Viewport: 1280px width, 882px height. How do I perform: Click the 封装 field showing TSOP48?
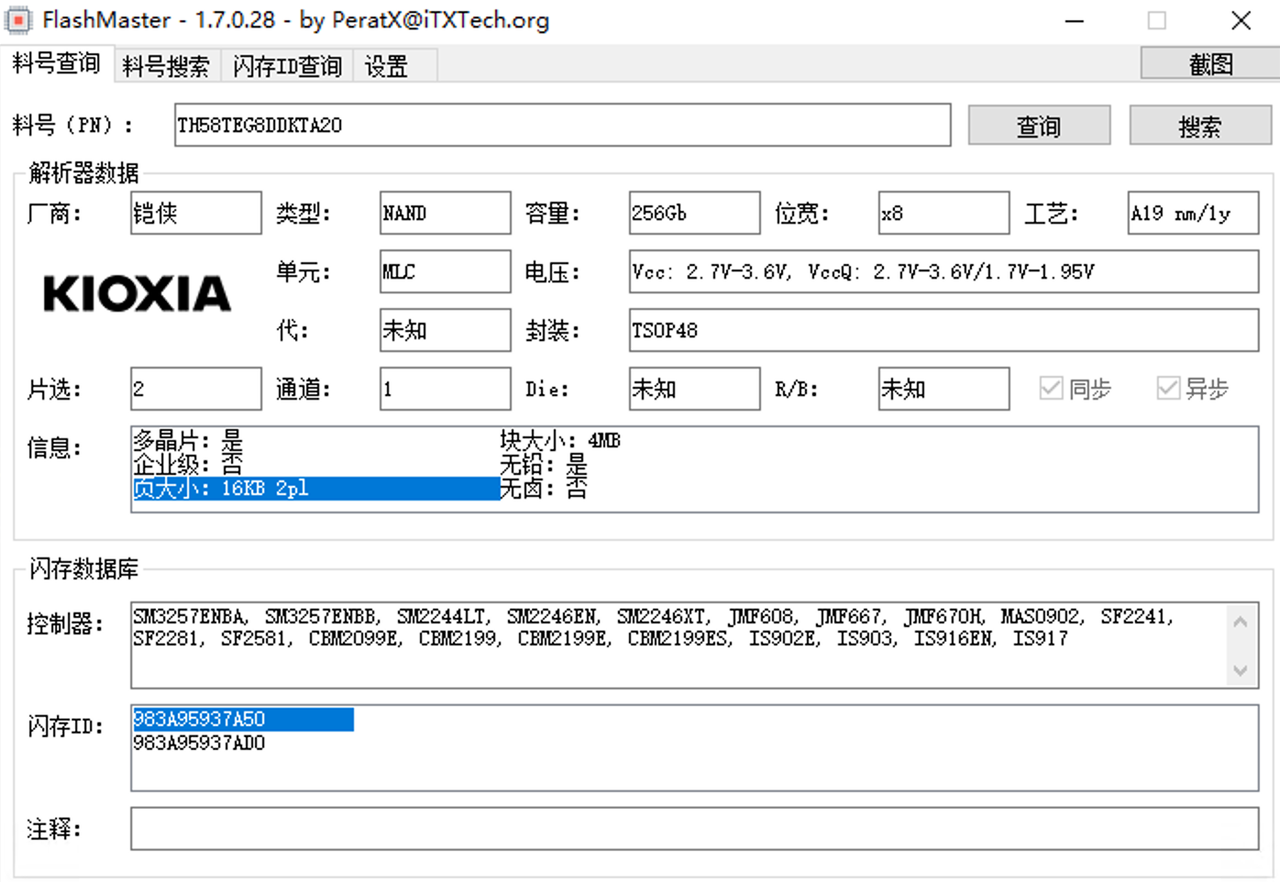tap(944, 330)
